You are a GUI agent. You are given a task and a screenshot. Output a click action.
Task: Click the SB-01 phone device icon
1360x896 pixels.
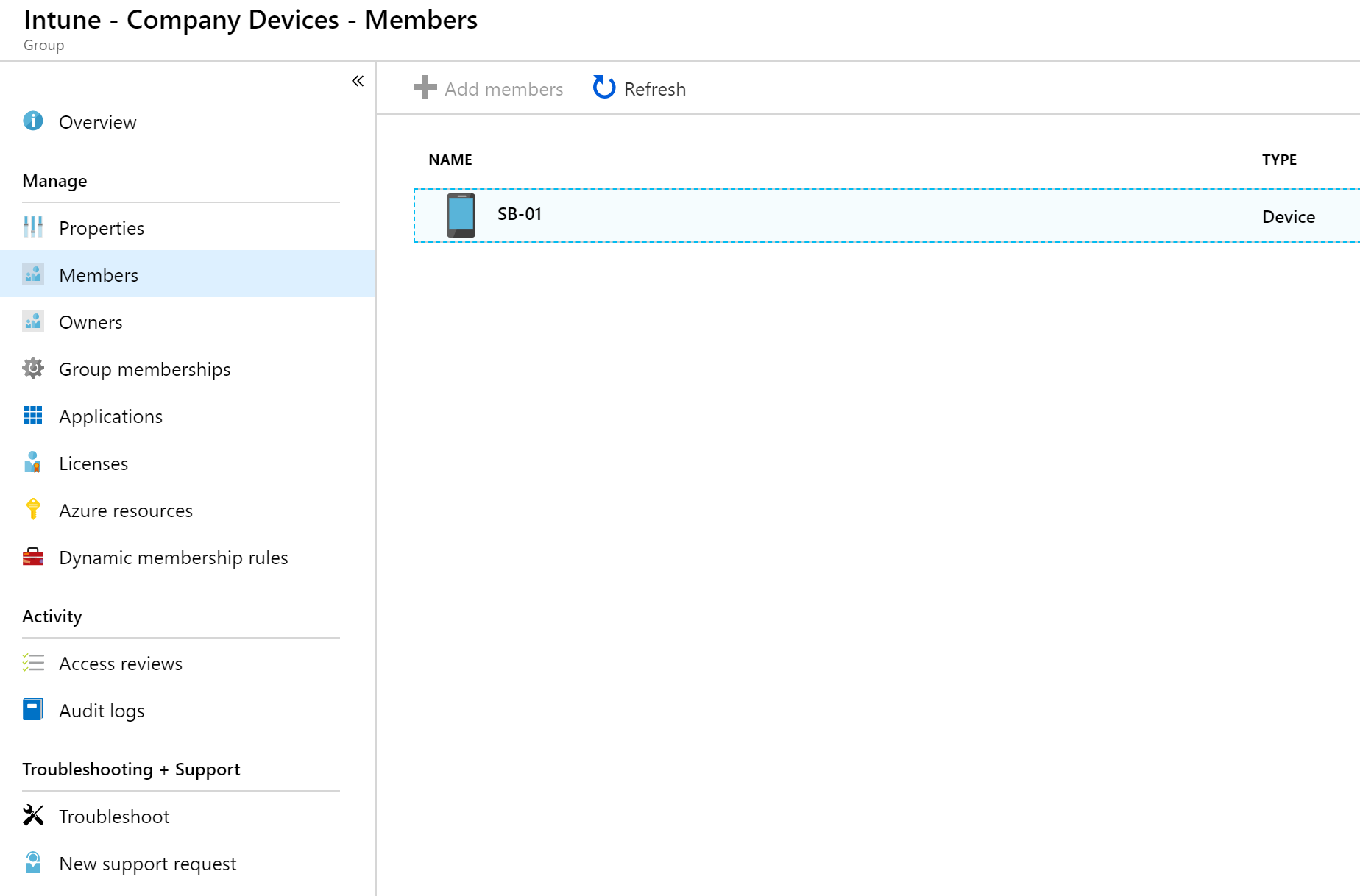pyautogui.click(x=461, y=216)
